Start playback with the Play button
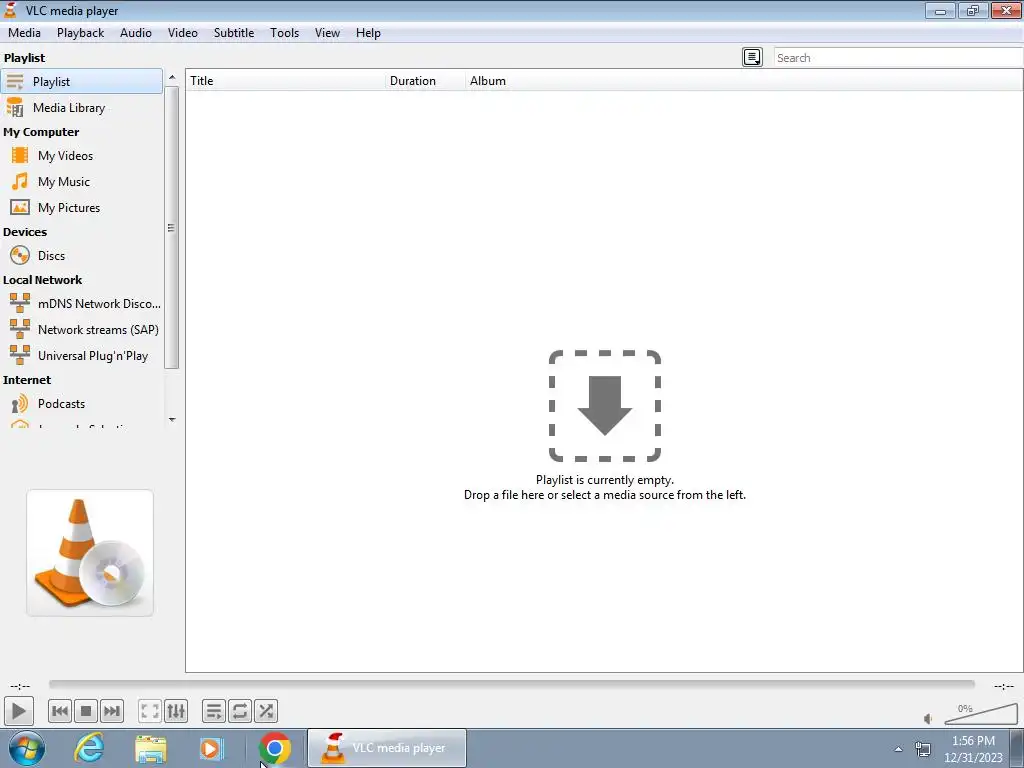The image size is (1024, 768). 18,711
